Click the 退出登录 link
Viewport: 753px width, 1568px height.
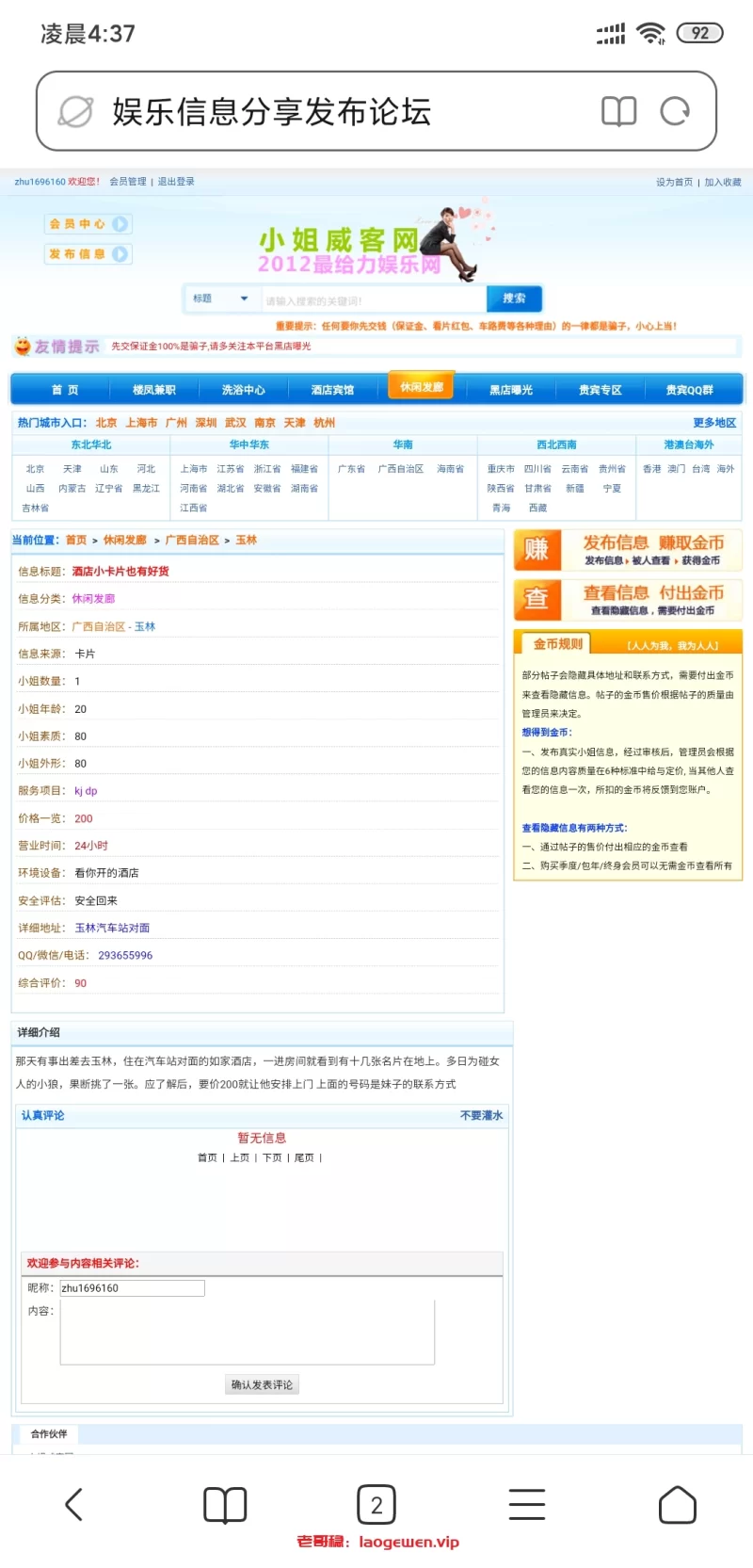point(176,182)
